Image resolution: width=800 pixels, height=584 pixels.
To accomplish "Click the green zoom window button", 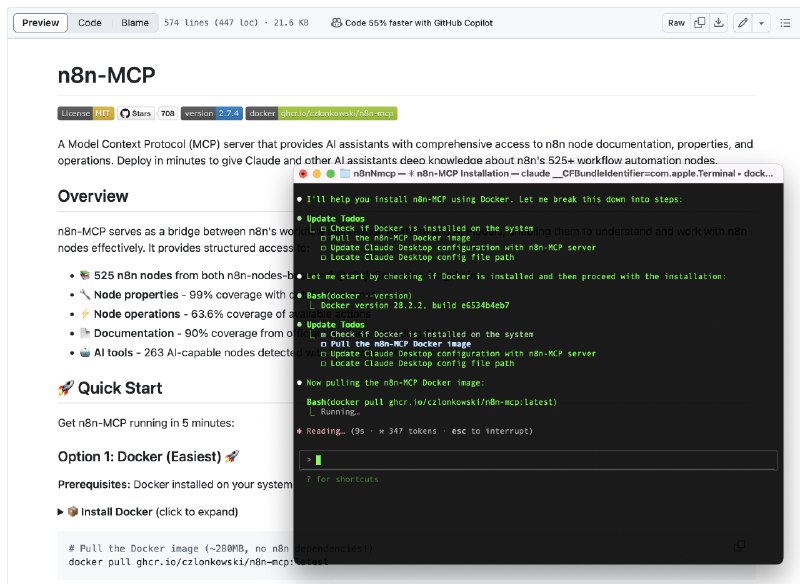I will click(330, 174).
